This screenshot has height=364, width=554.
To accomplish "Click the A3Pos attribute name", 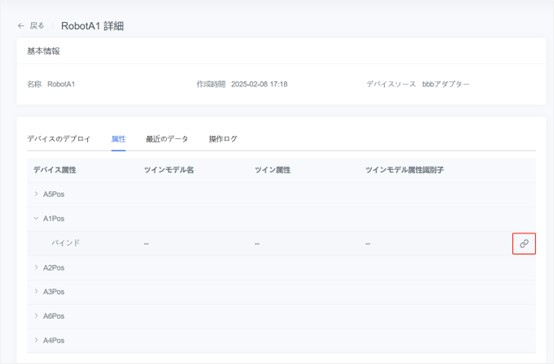I will [54, 292].
